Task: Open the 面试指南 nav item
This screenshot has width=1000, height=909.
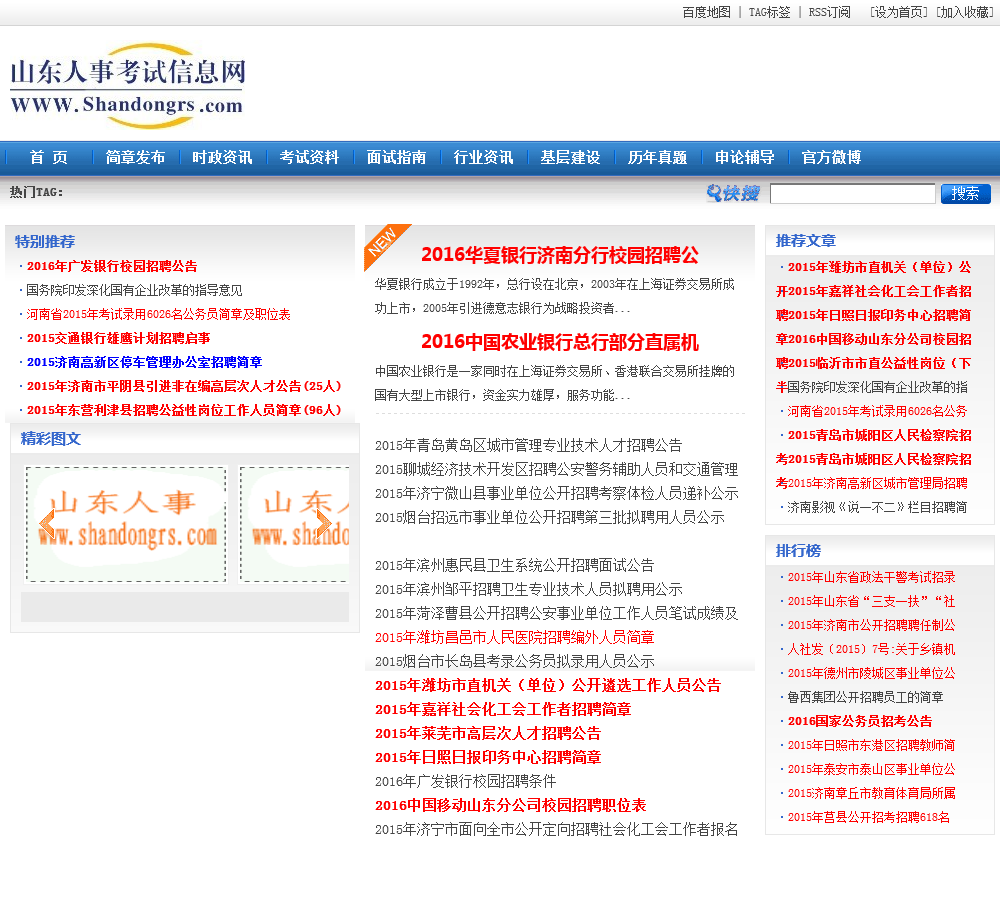Action: pyautogui.click(x=396, y=157)
